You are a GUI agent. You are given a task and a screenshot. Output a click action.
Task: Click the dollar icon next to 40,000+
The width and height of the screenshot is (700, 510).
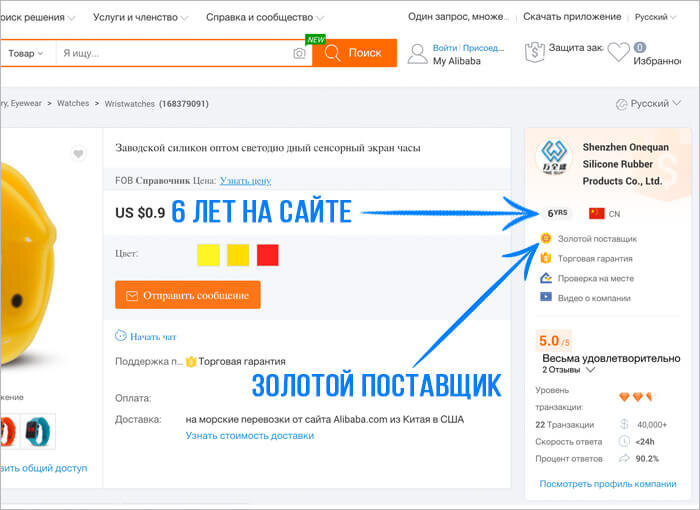(x=624, y=424)
